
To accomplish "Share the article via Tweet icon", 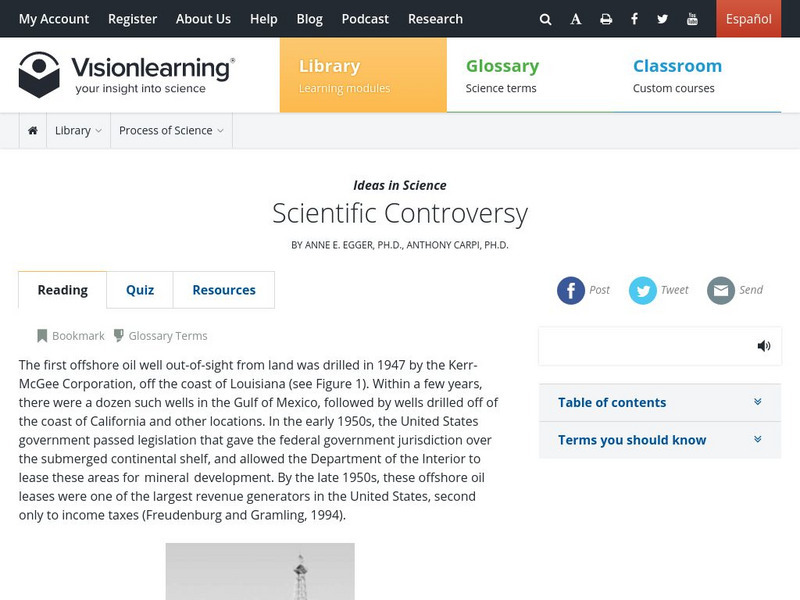I will tap(643, 290).
